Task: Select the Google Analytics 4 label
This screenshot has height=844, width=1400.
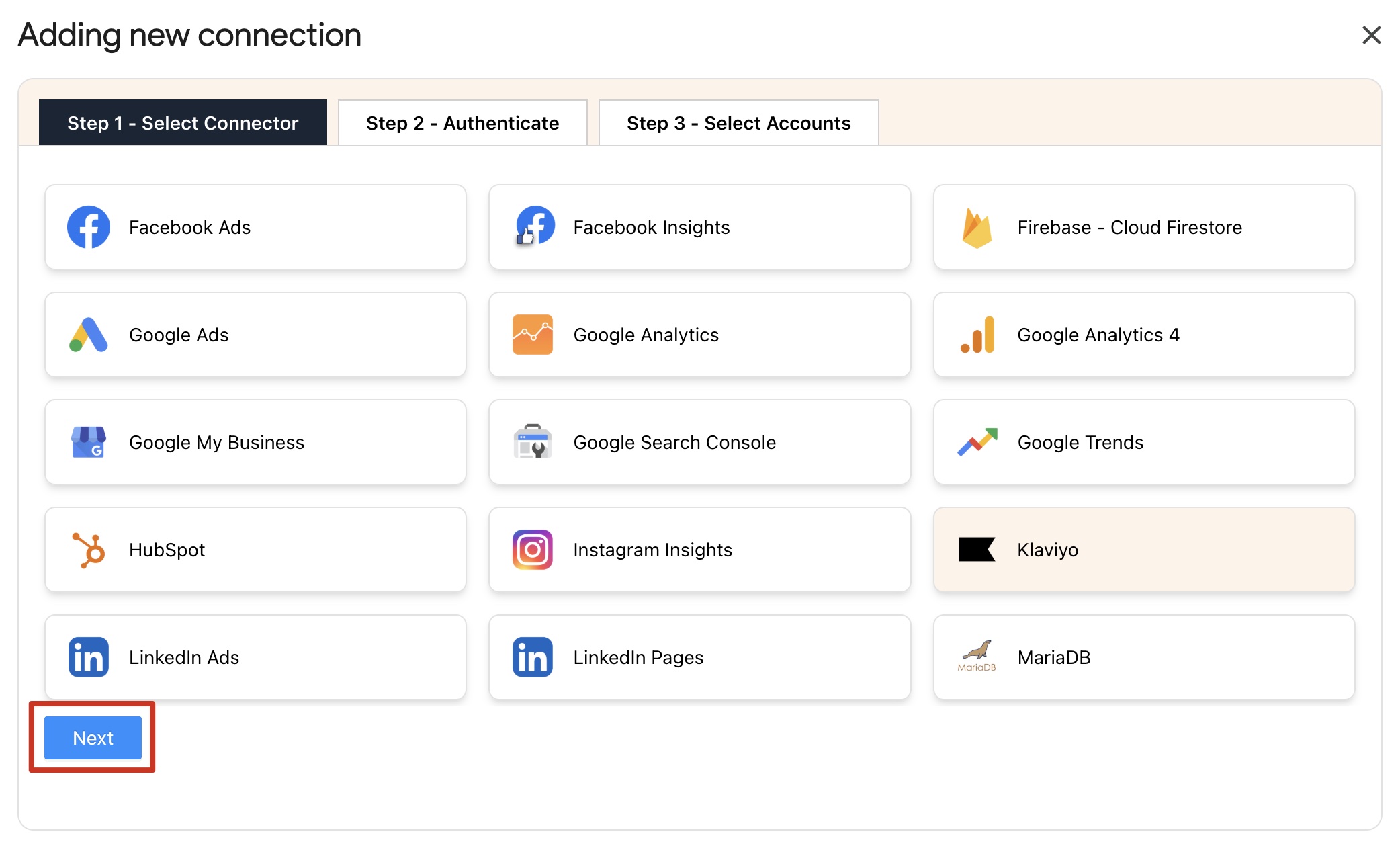Action: pos(1098,335)
